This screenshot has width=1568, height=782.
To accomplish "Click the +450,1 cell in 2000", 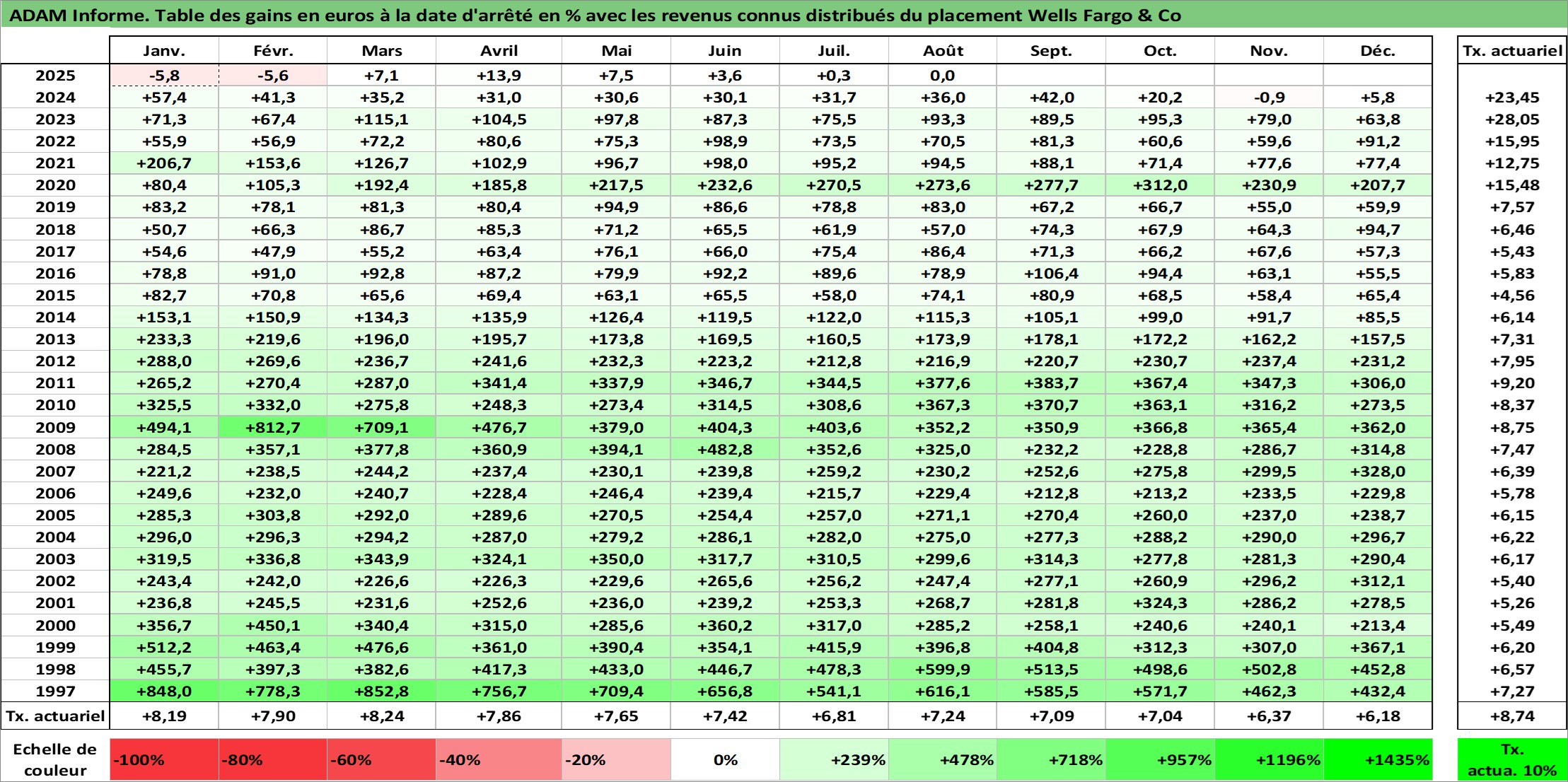I will 273,625.
